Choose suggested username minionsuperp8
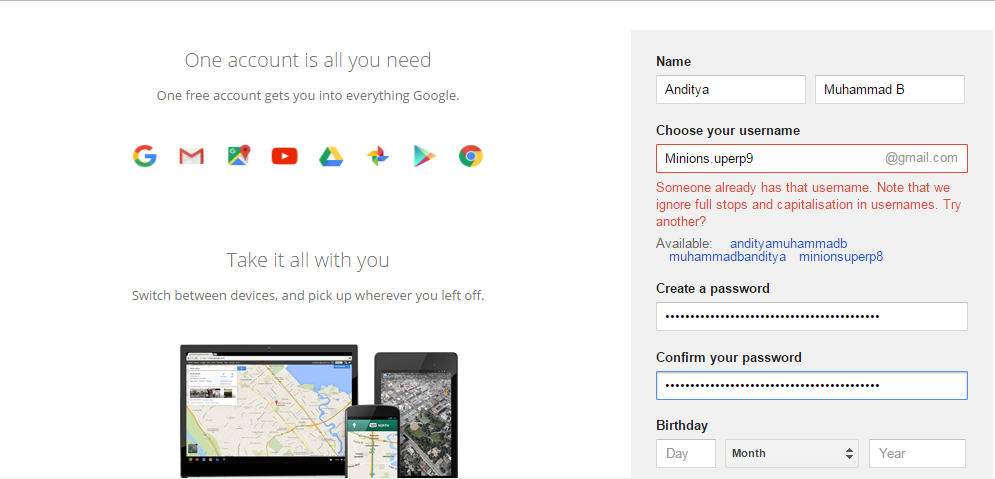 pos(841,257)
